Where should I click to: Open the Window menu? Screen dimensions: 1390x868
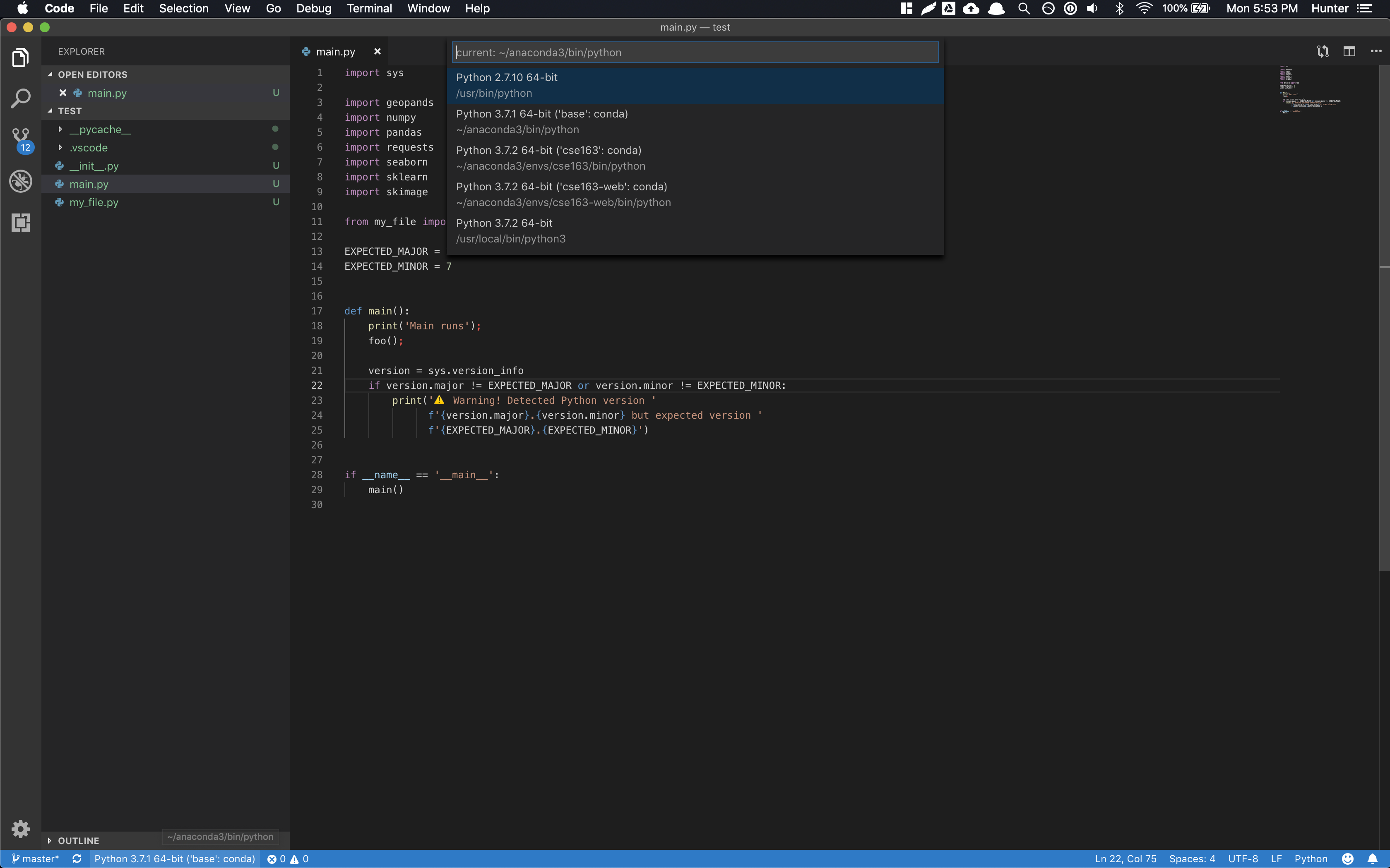click(428, 8)
